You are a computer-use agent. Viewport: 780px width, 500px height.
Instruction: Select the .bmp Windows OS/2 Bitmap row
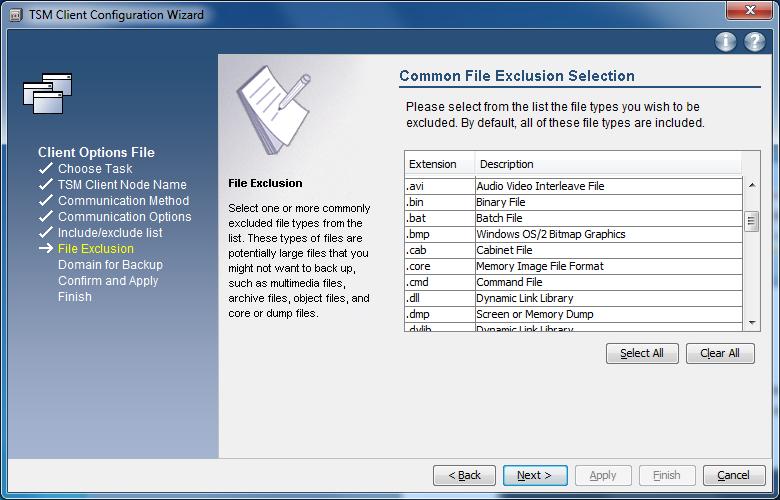573,234
